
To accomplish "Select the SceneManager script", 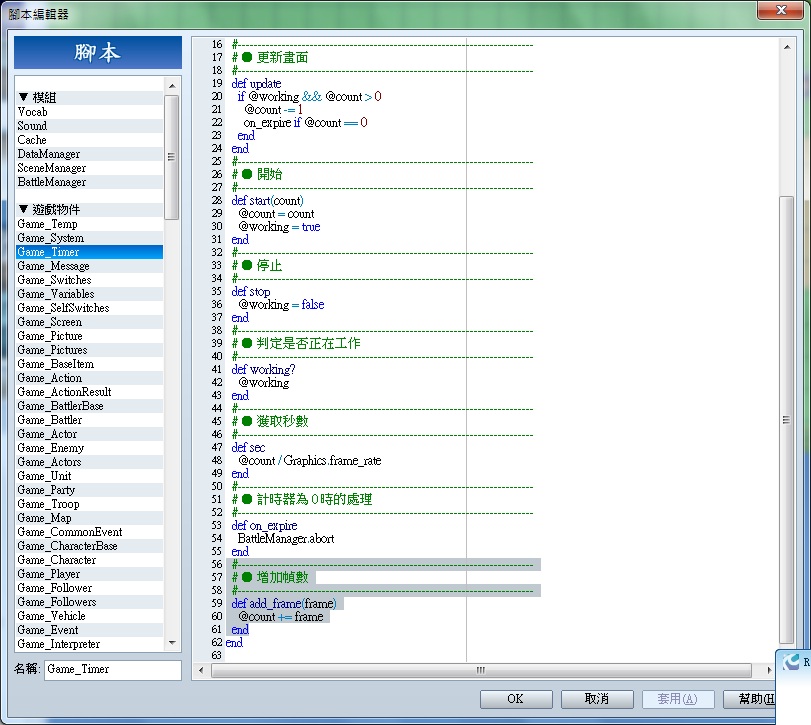I will pyautogui.click(x=89, y=168).
